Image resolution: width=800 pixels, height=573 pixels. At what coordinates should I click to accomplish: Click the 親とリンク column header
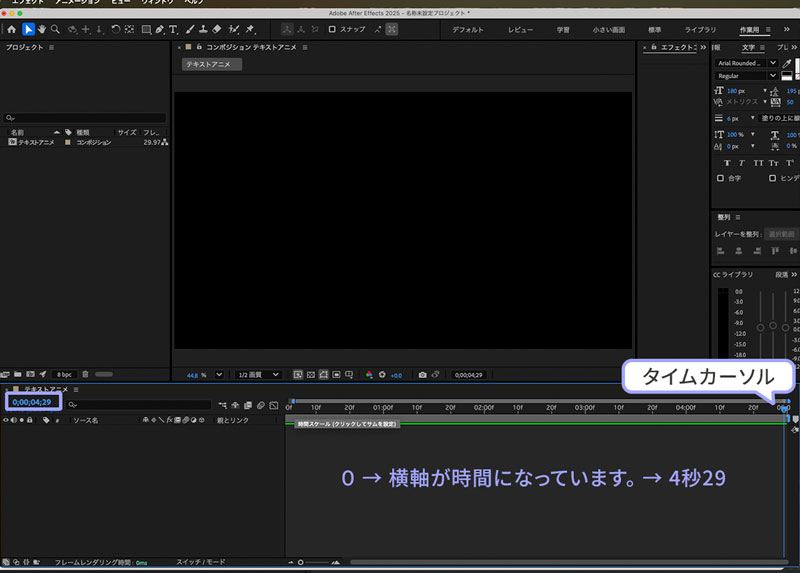click(x=233, y=420)
